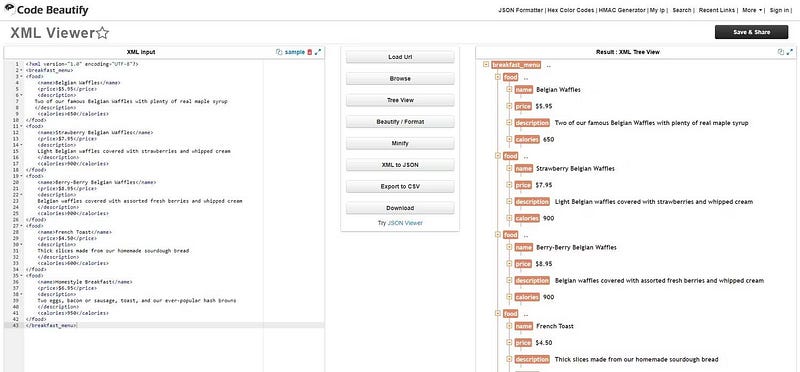The width and height of the screenshot is (800, 372).
Task: Click the Beautify / Format button
Action: click(400, 122)
